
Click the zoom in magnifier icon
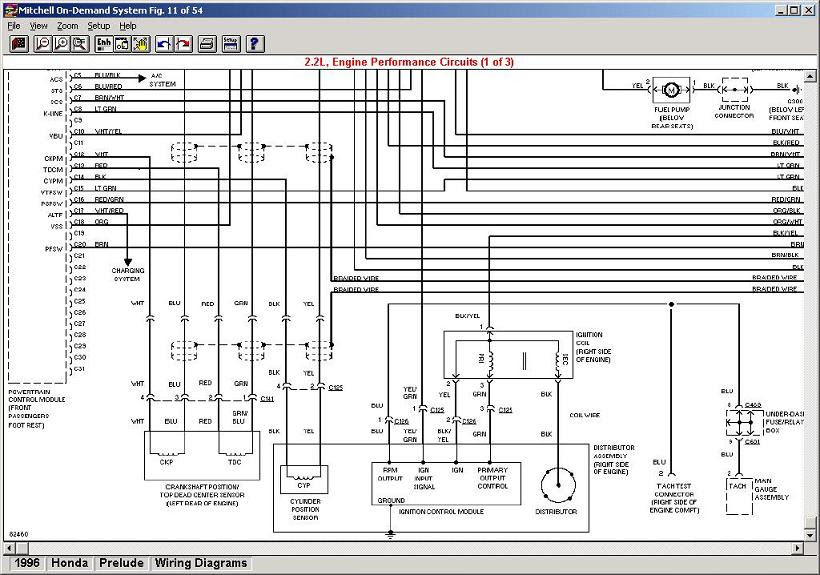pyautogui.click(x=61, y=44)
